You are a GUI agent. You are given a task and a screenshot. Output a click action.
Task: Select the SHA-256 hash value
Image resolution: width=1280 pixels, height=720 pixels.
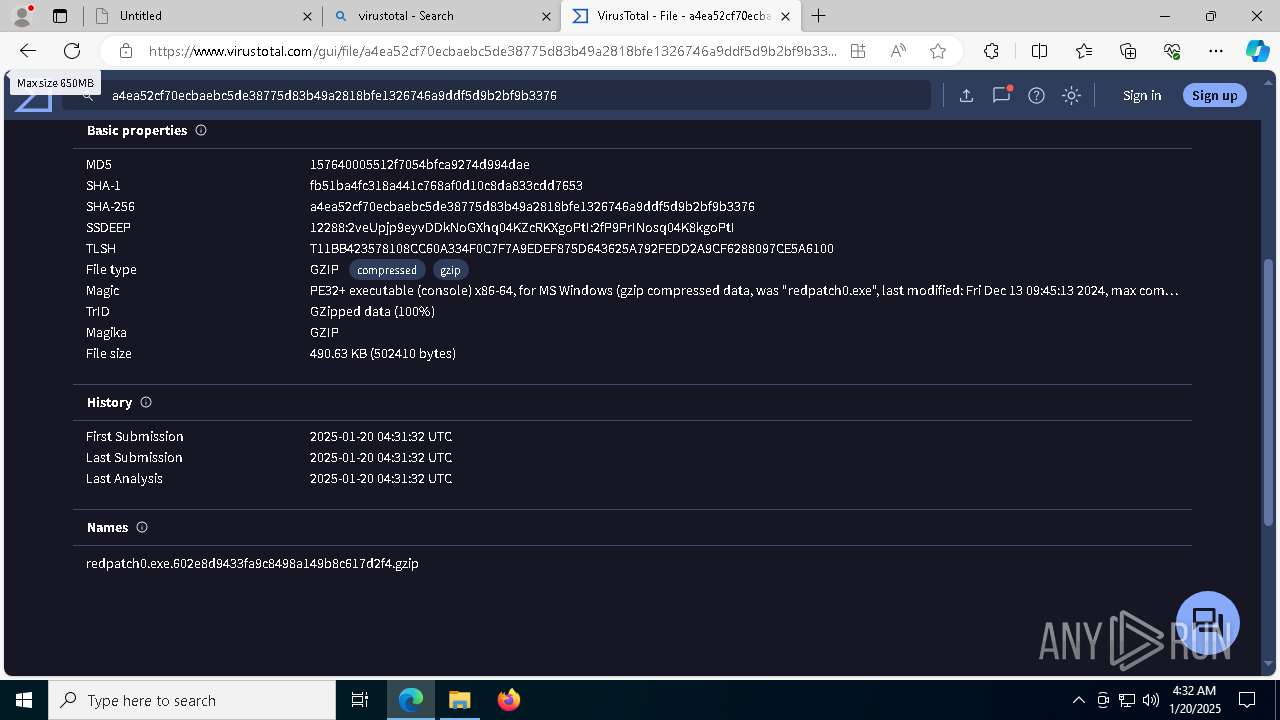532,206
